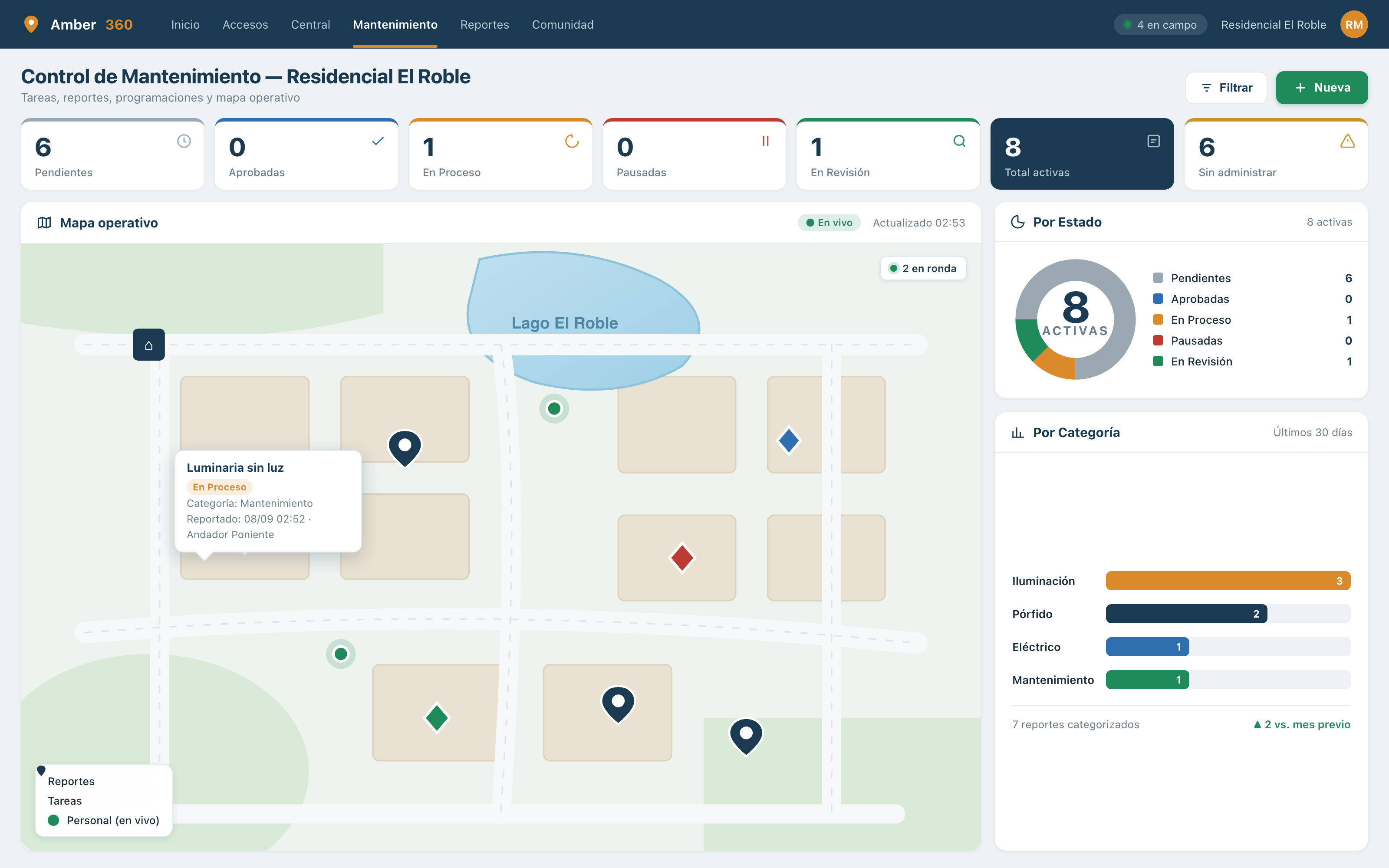1389x868 pixels.
Task: Click the red Pausadas legend swatch
Action: pos(1158,340)
